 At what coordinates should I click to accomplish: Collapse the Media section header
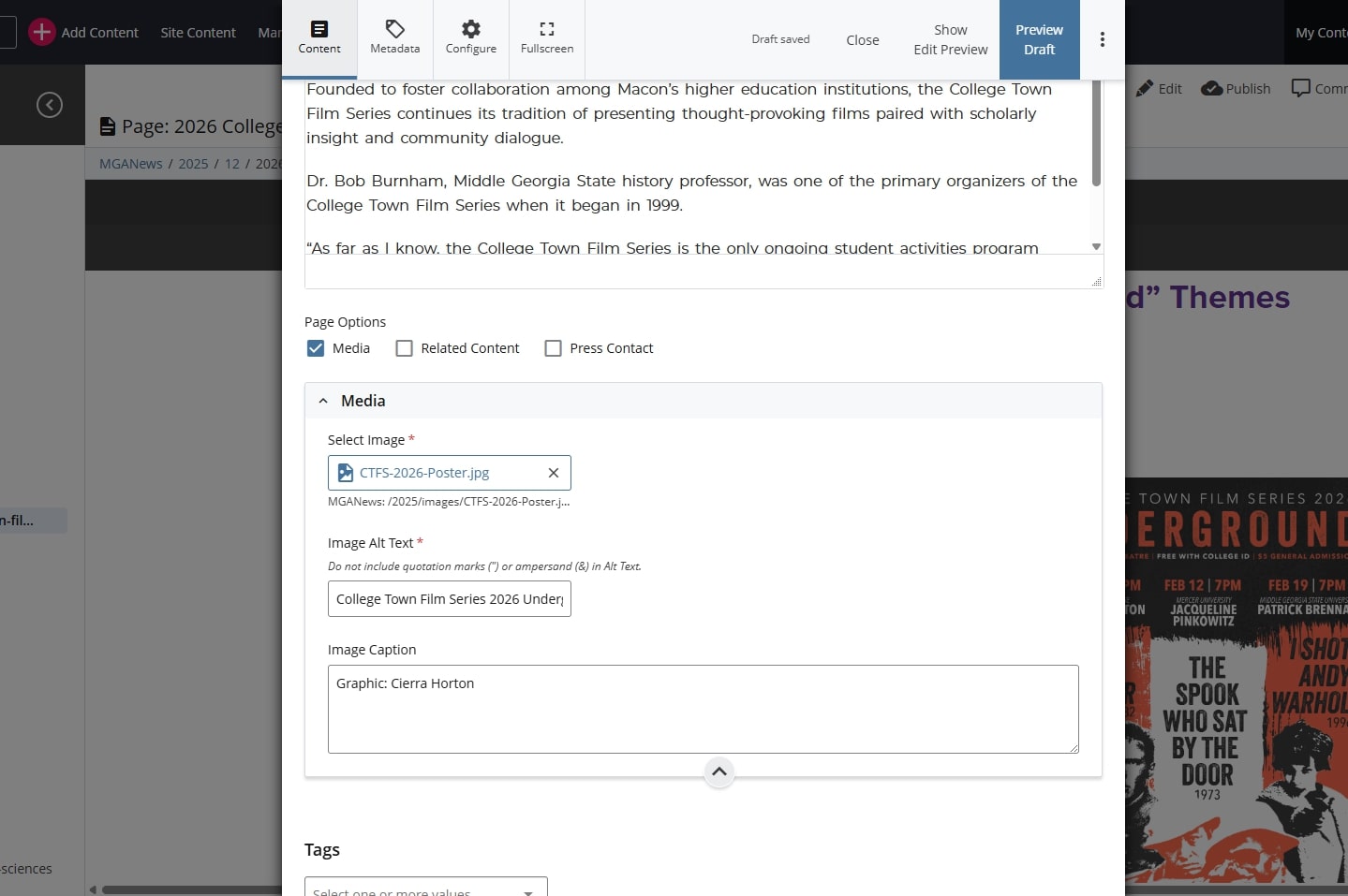tap(323, 401)
